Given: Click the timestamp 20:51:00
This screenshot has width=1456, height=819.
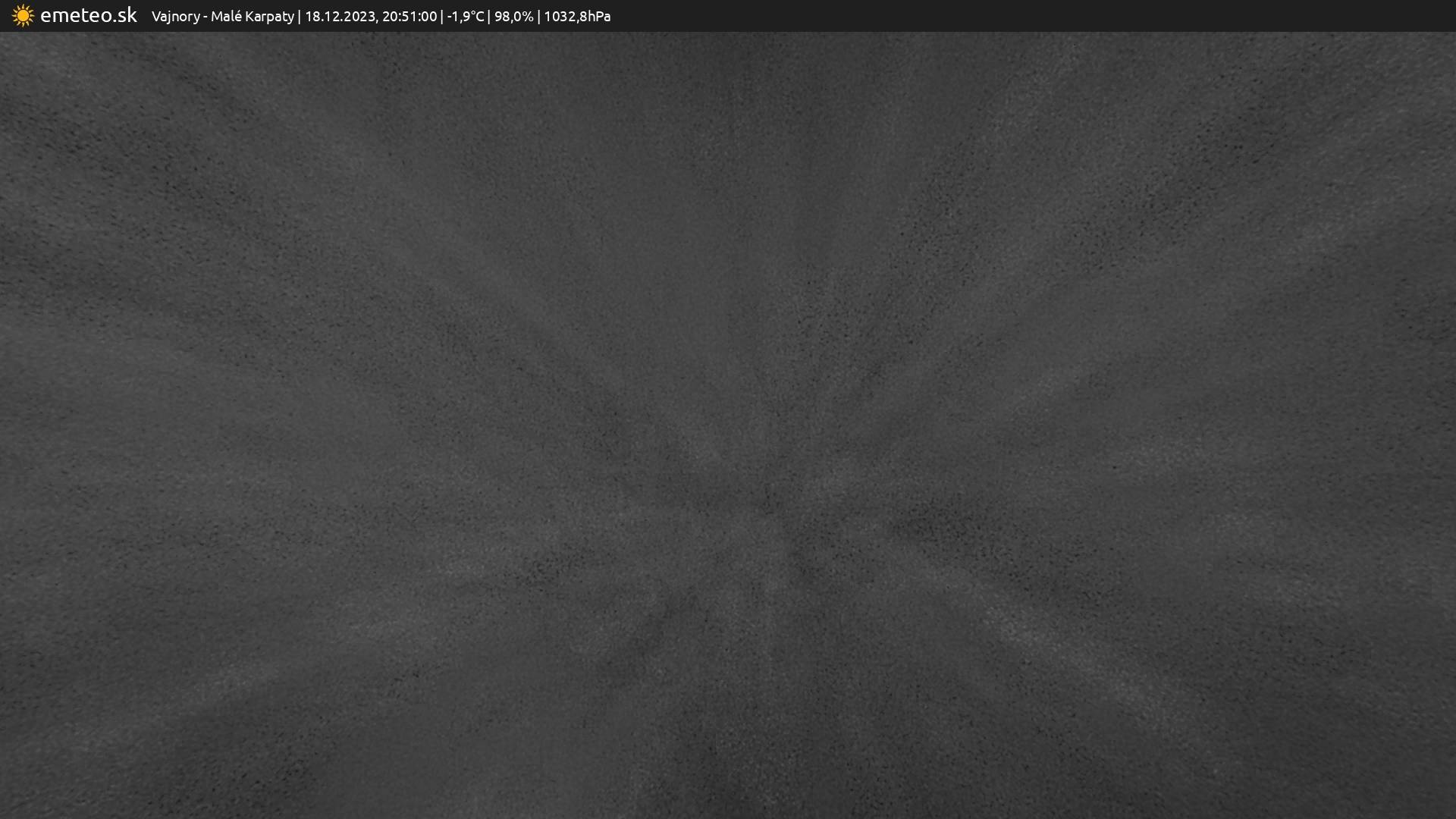Looking at the screenshot, I should point(409,16).
